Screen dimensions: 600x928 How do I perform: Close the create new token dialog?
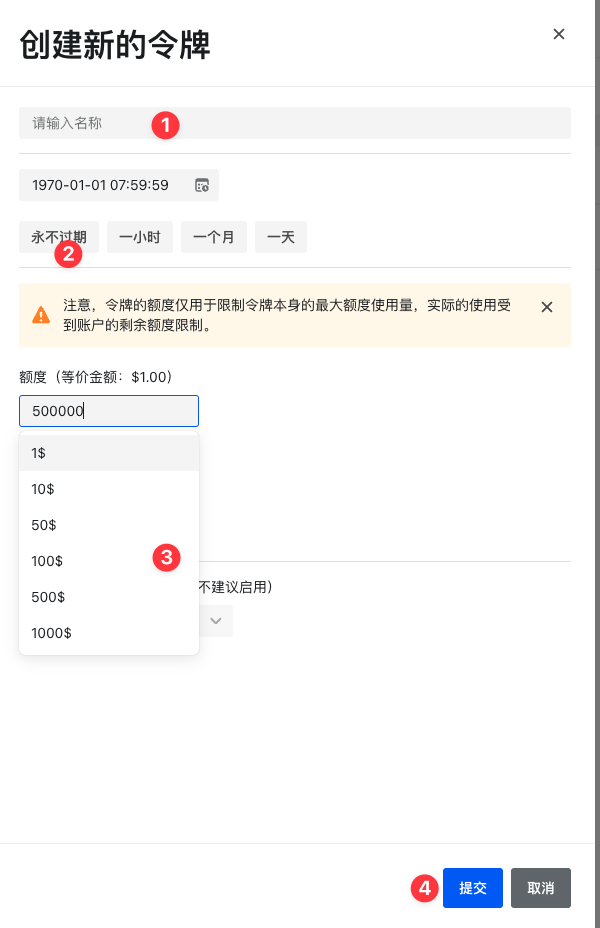[x=559, y=34]
